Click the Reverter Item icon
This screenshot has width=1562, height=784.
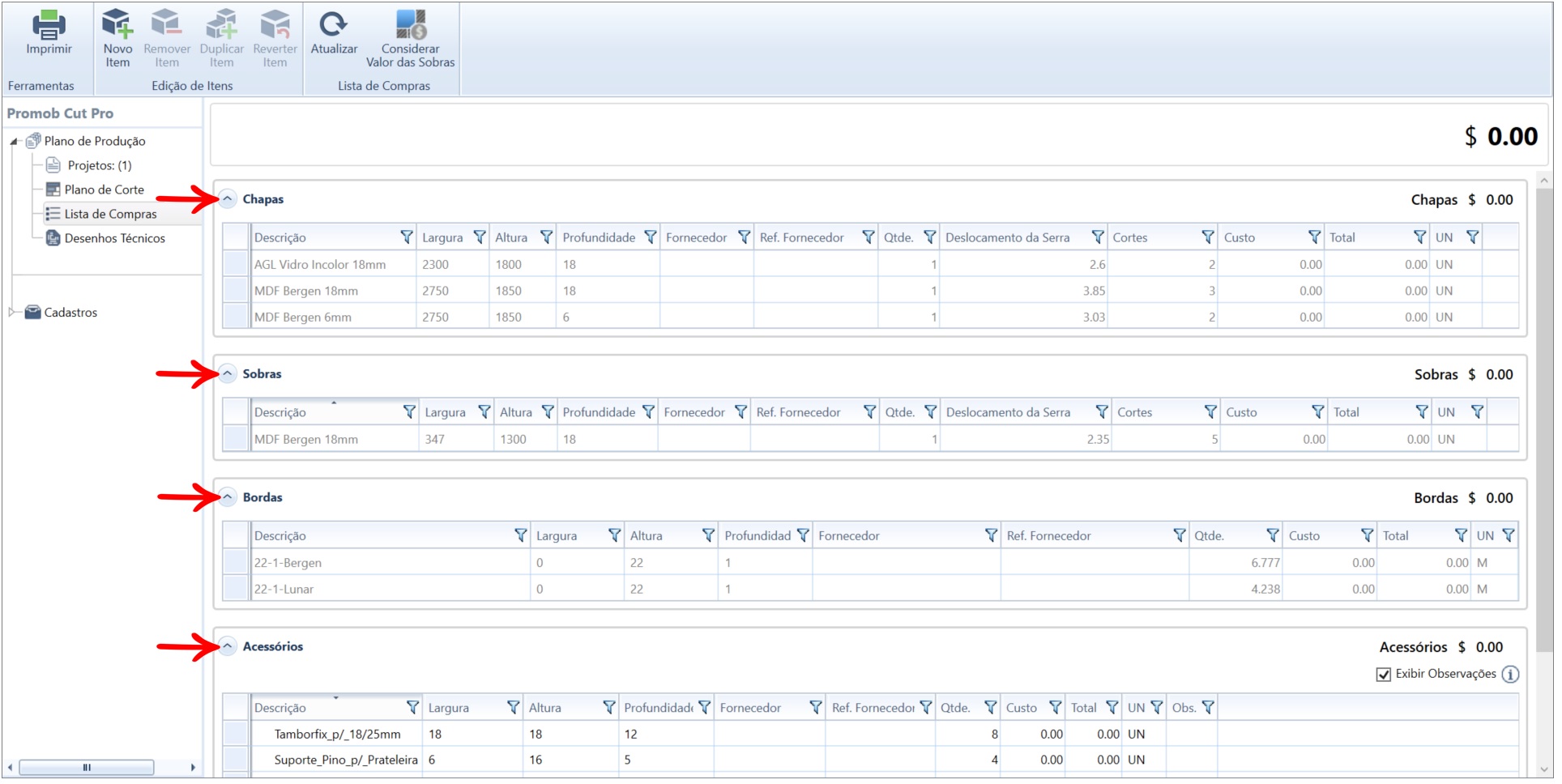[275, 24]
